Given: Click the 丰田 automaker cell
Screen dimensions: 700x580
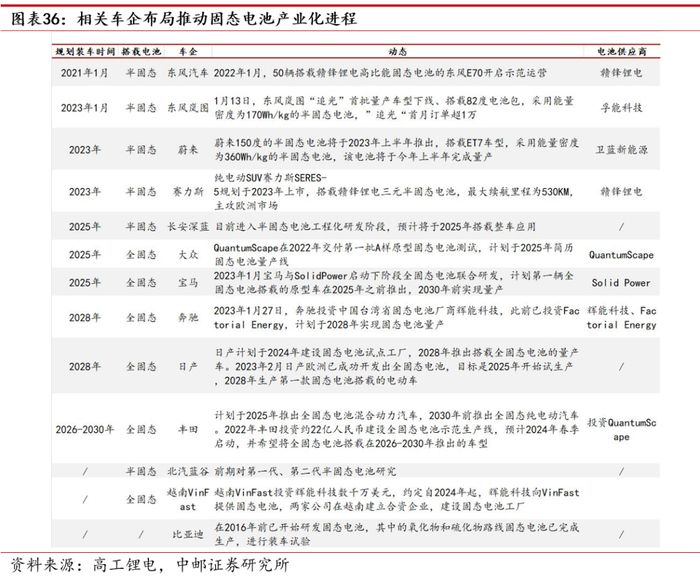Looking at the screenshot, I should click(188, 430).
